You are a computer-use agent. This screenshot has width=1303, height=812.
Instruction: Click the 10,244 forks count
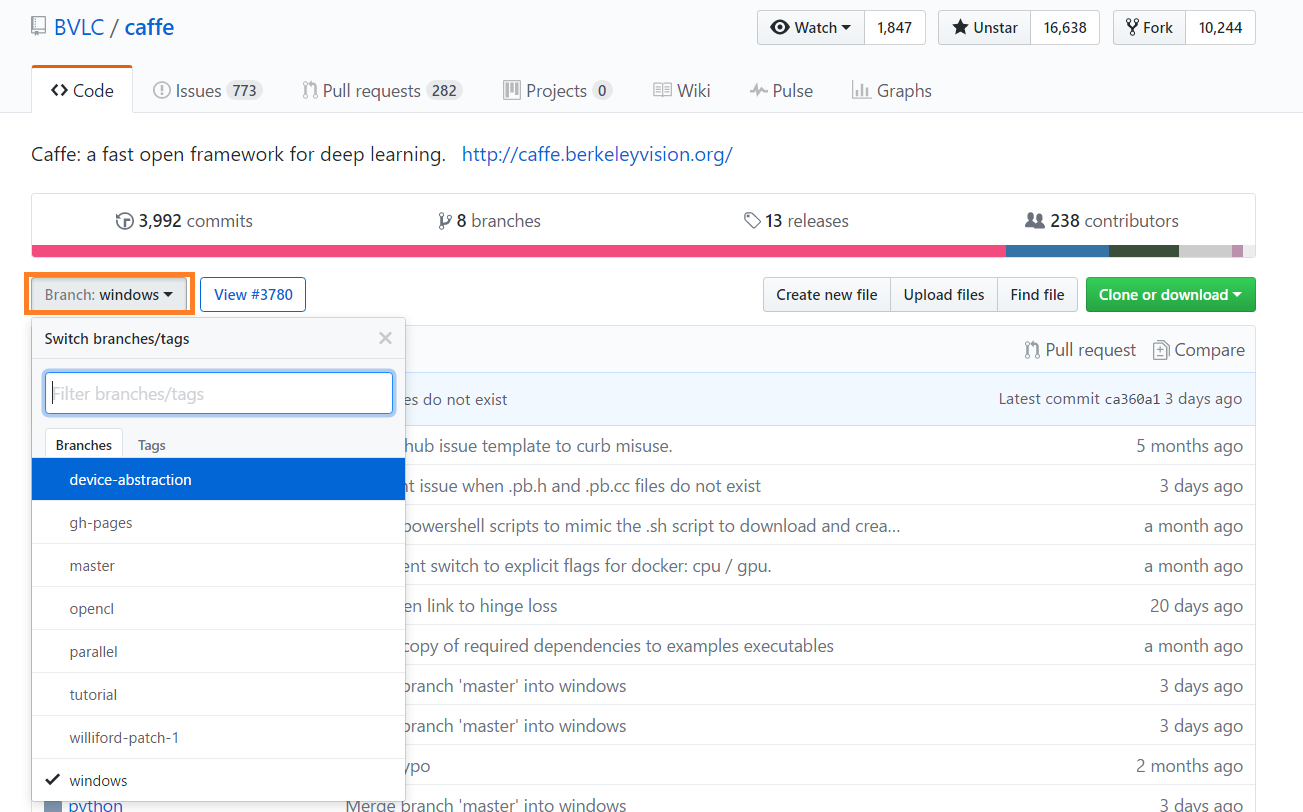point(1220,28)
